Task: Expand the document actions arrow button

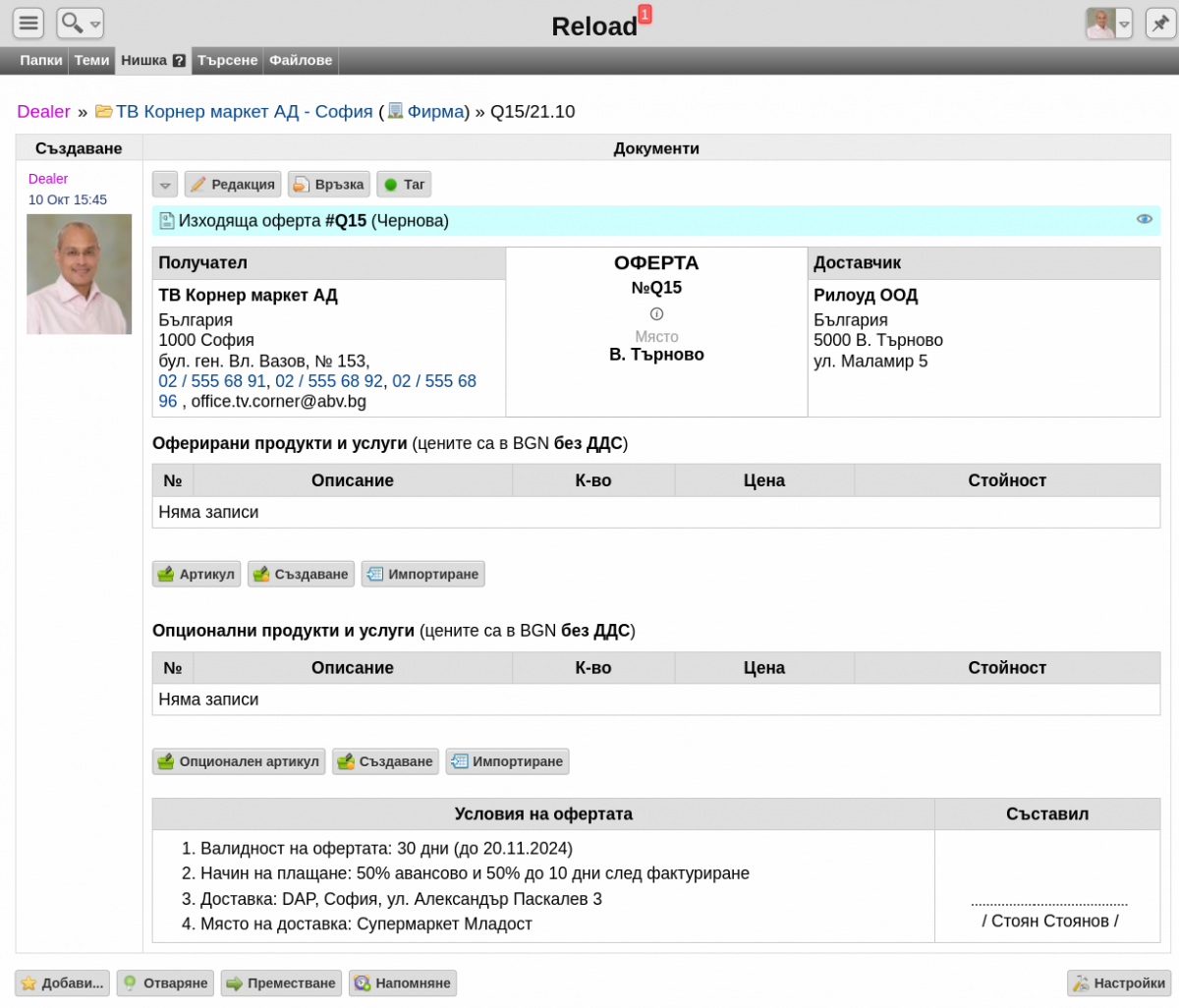Action: click(165, 184)
